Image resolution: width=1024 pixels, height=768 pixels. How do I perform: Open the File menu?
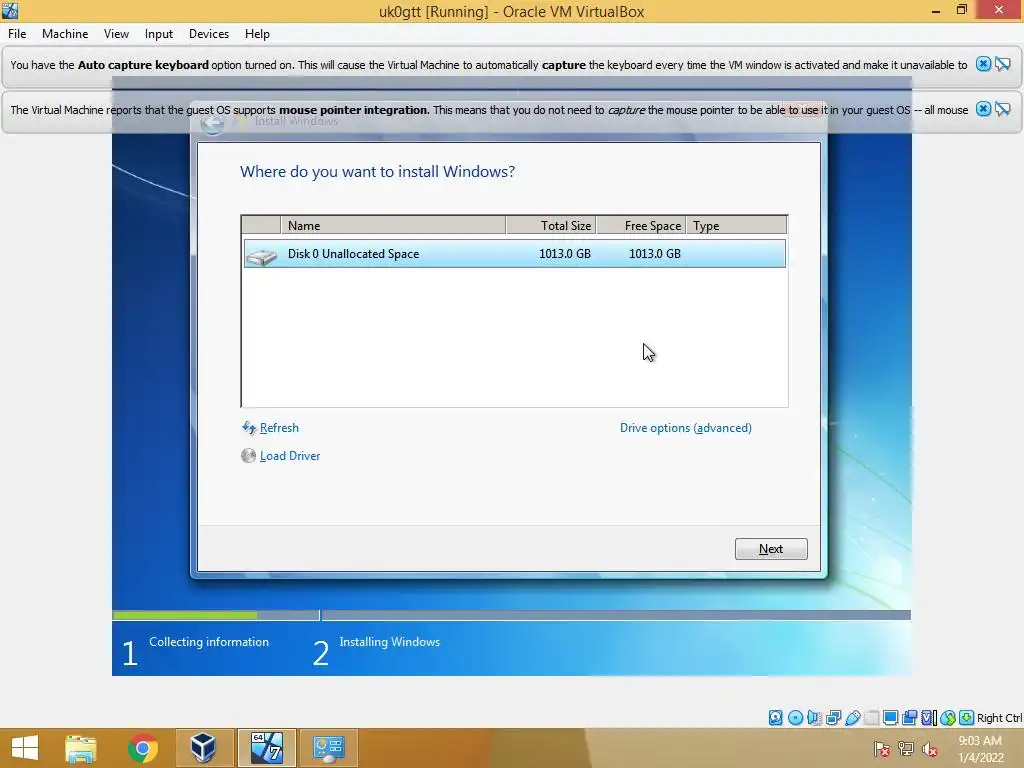click(x=17, y=34)
